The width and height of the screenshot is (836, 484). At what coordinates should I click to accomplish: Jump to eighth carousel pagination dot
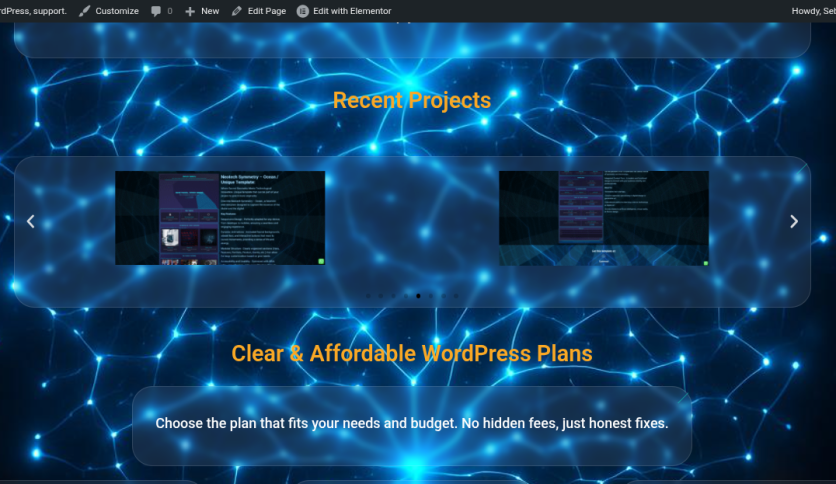[456, 296]
